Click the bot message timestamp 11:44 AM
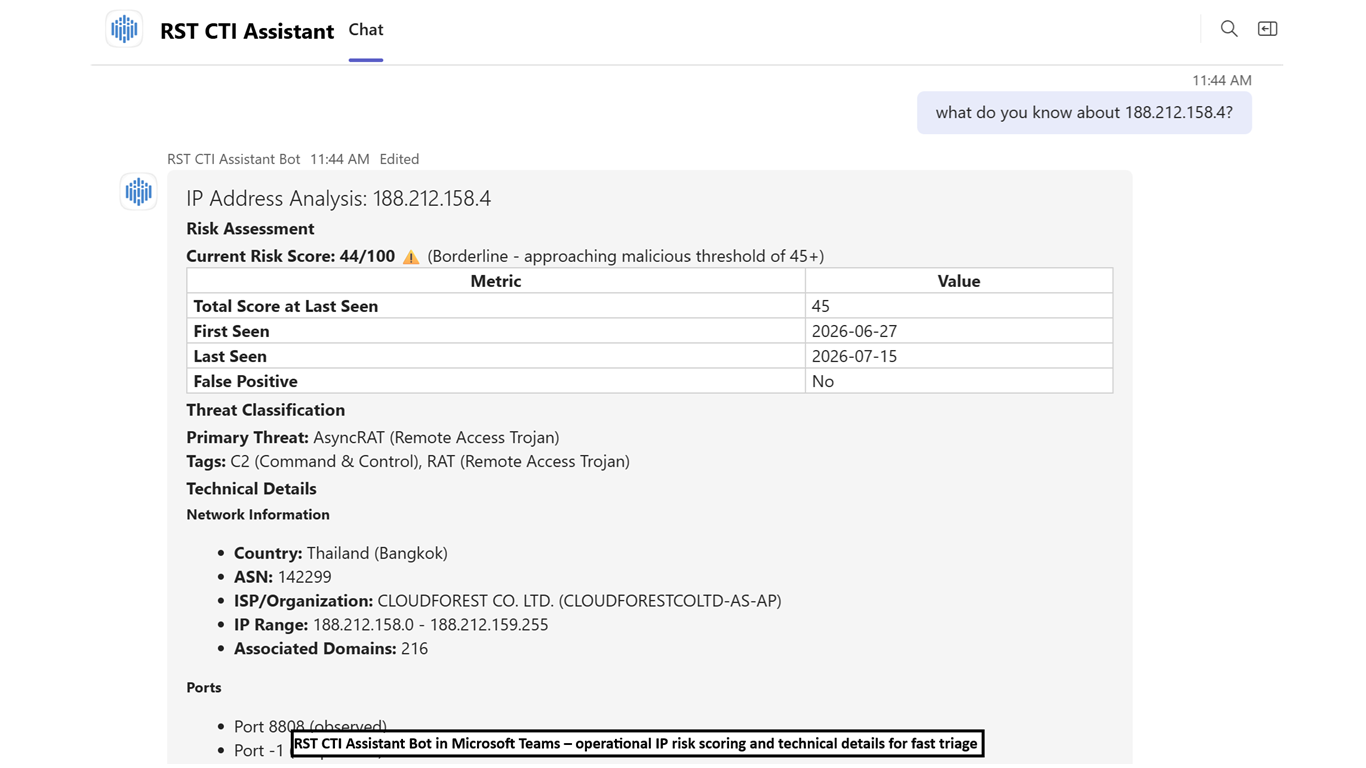The image size is (1366, 768). click(x=340, y=159)
